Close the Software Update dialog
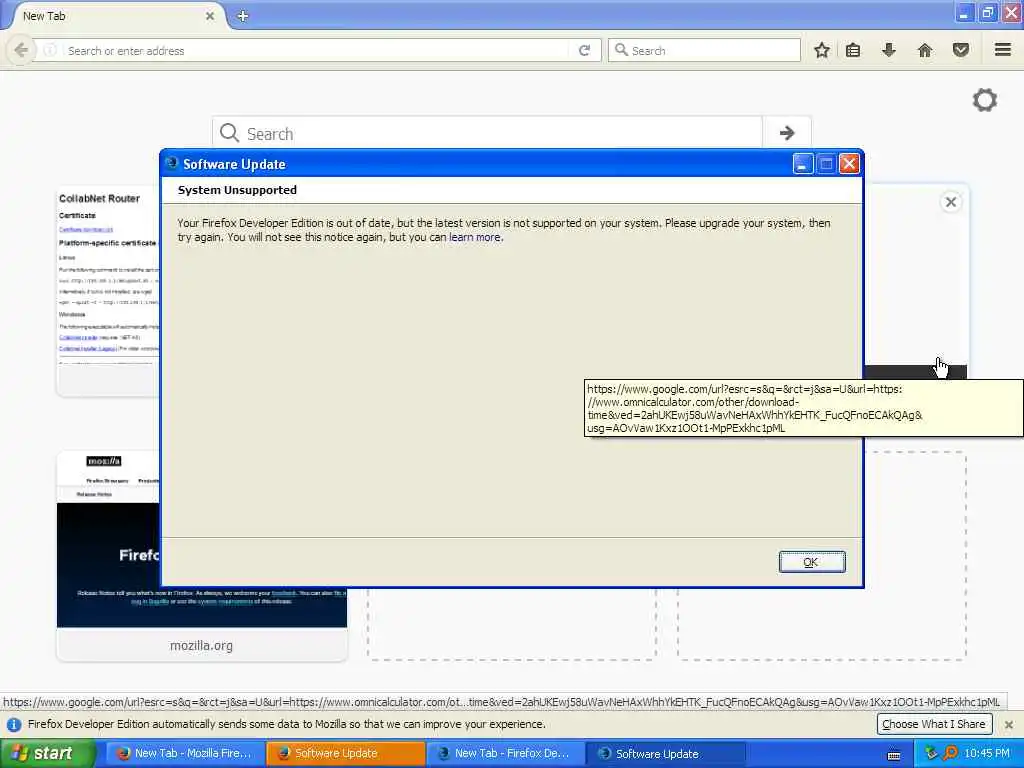 [x=849, y=164]
